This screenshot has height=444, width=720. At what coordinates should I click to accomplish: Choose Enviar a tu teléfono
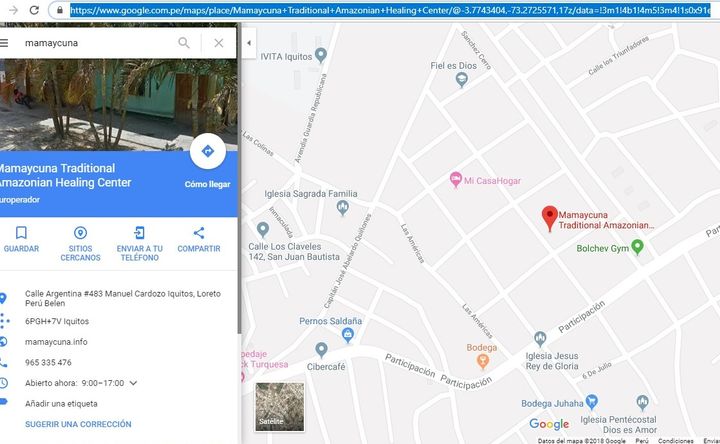point(140,244)
